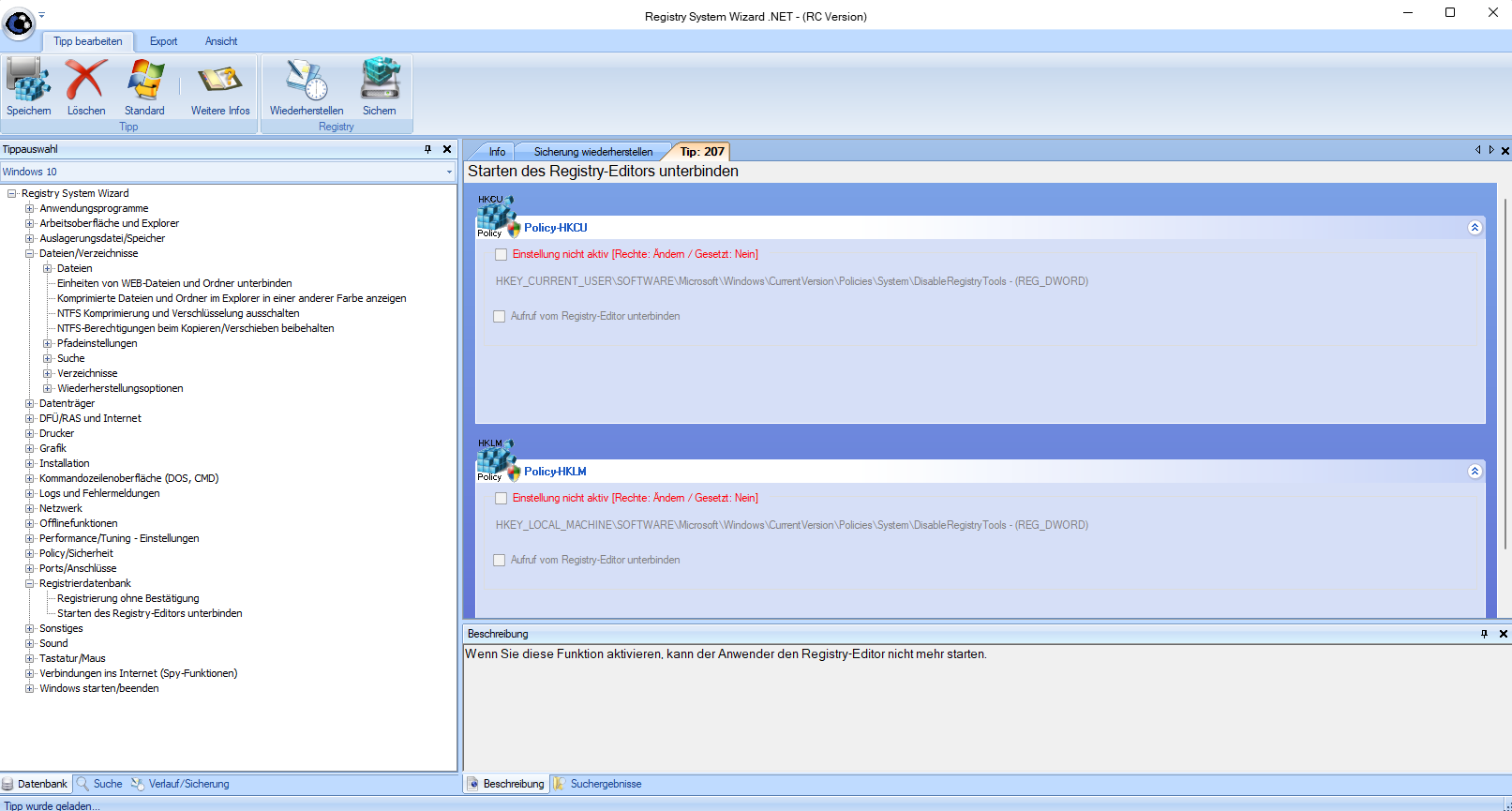The height and width of the screenshot is (811, 1512).
Task: Click the HKEY_LOCAL_MACHINE registry path text
Action: coord(792,525)
